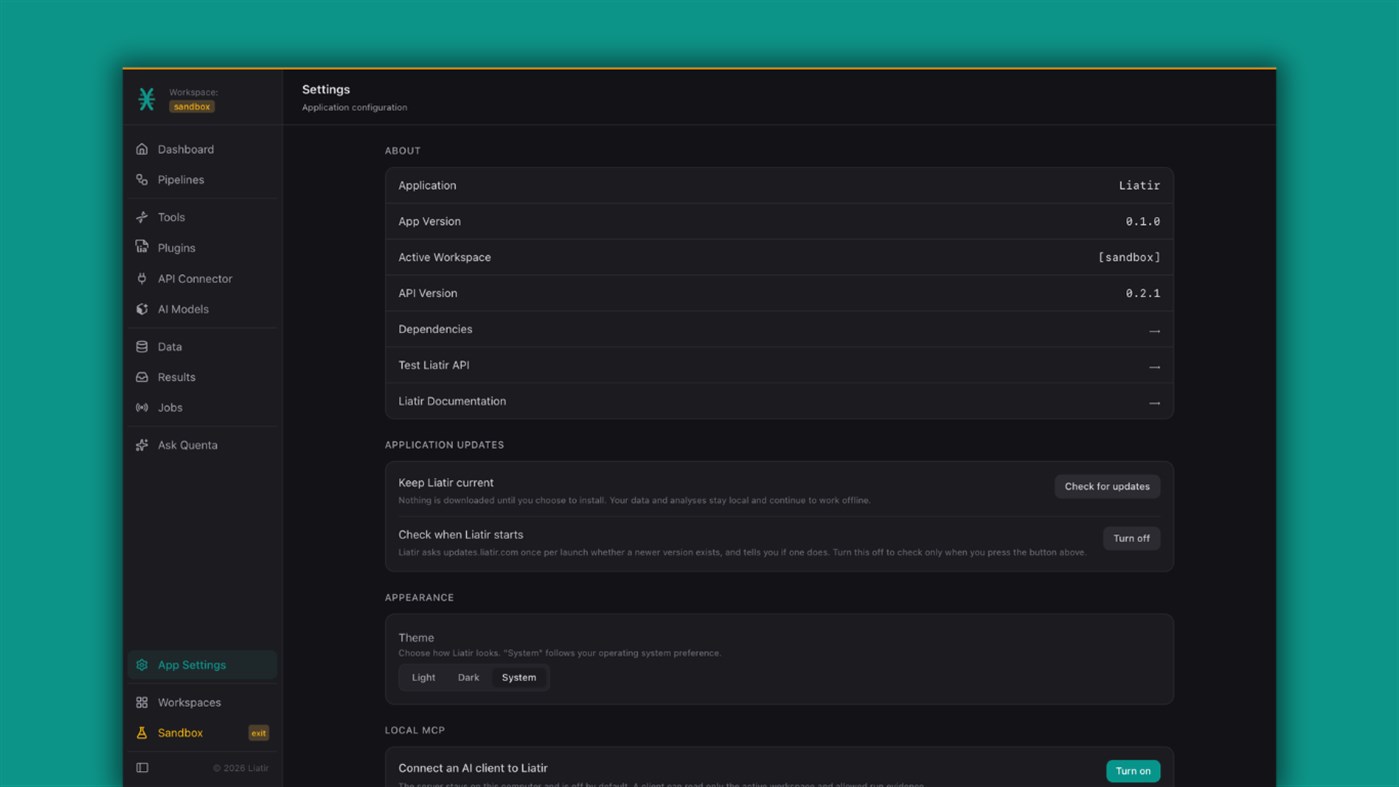Click the Data database icon

(142, 347)
